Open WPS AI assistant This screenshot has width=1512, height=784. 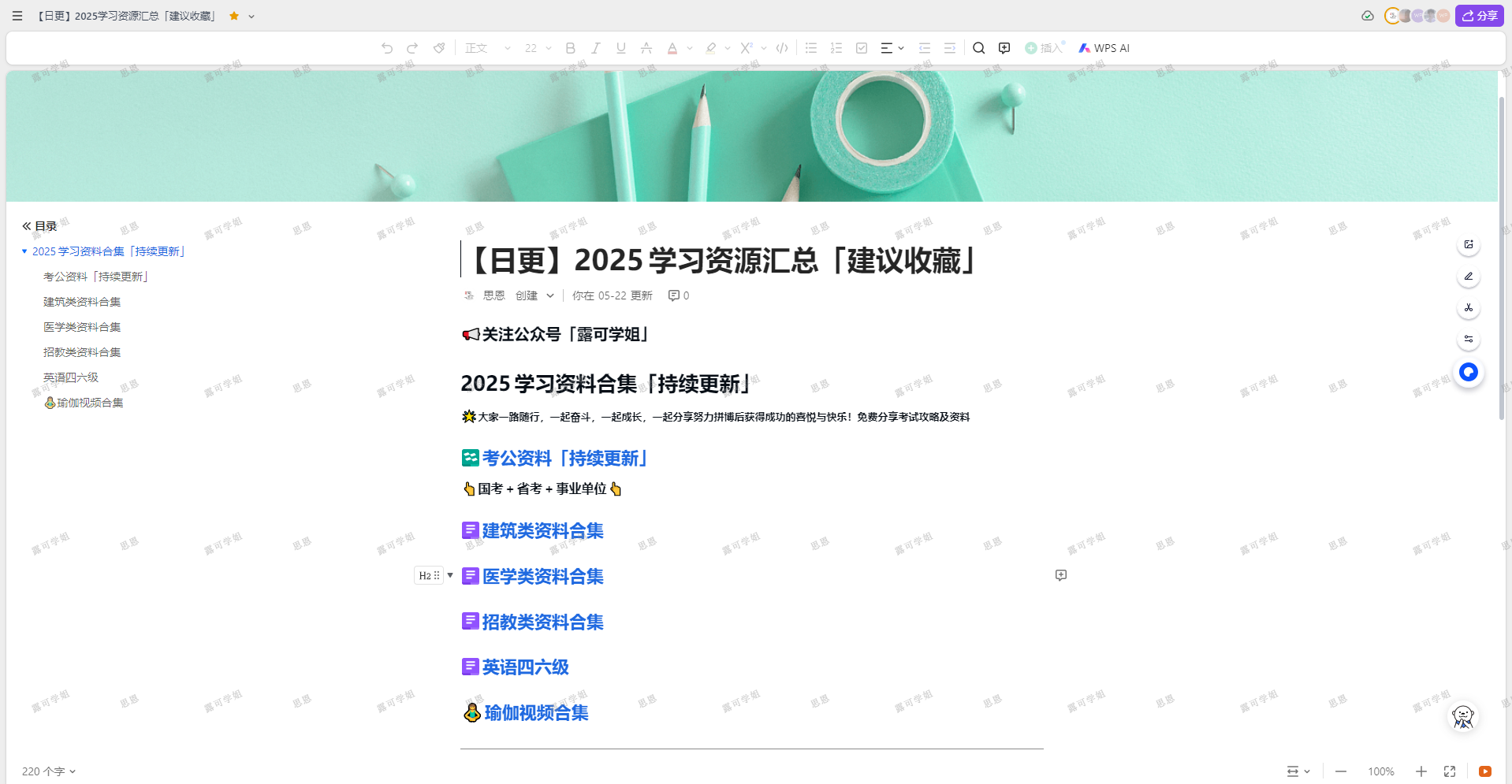point(1104,48)
